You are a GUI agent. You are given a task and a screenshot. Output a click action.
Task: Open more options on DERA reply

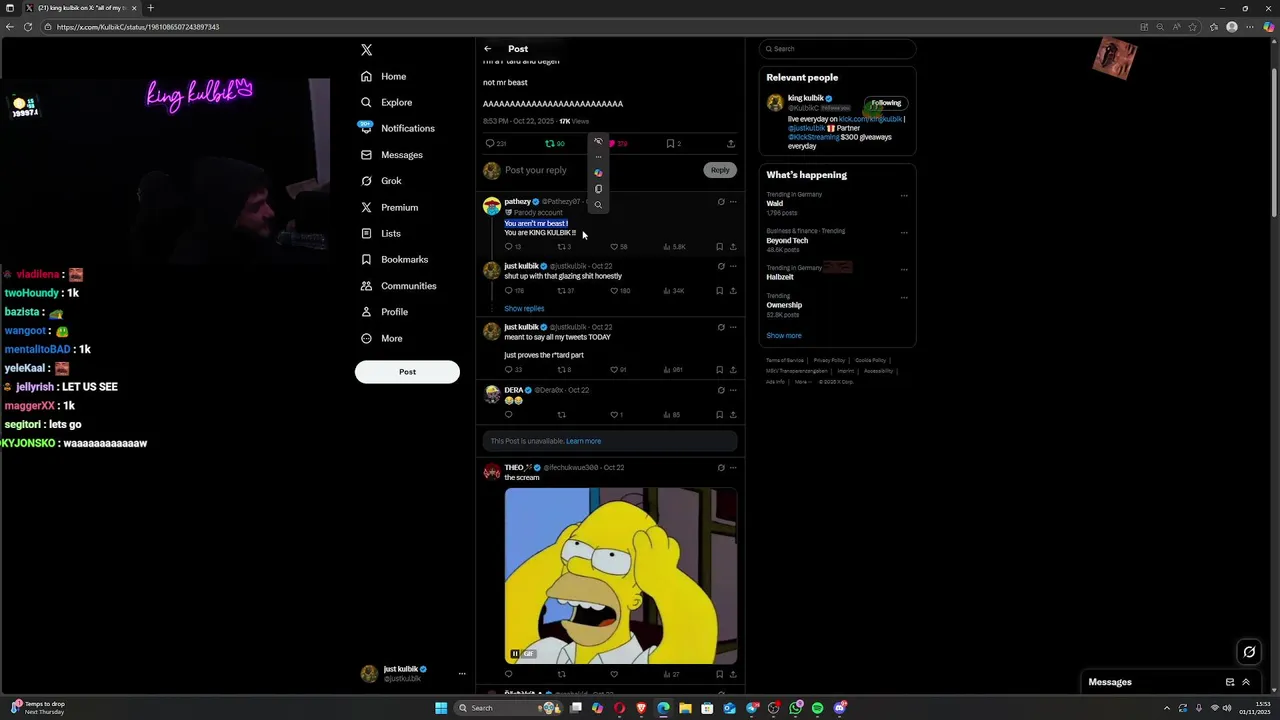tap(733, 390)
